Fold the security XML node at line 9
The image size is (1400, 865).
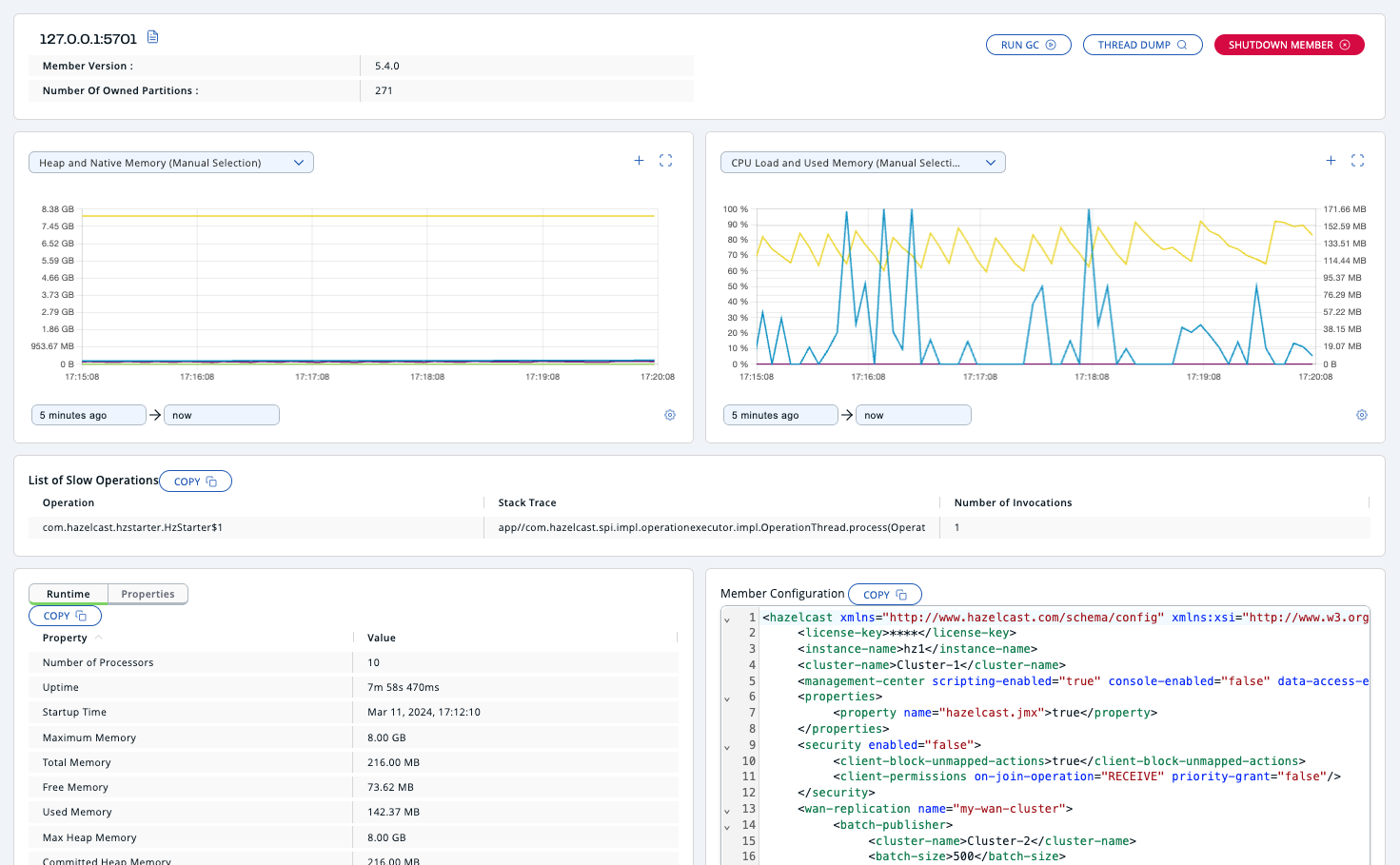point(727,747)
